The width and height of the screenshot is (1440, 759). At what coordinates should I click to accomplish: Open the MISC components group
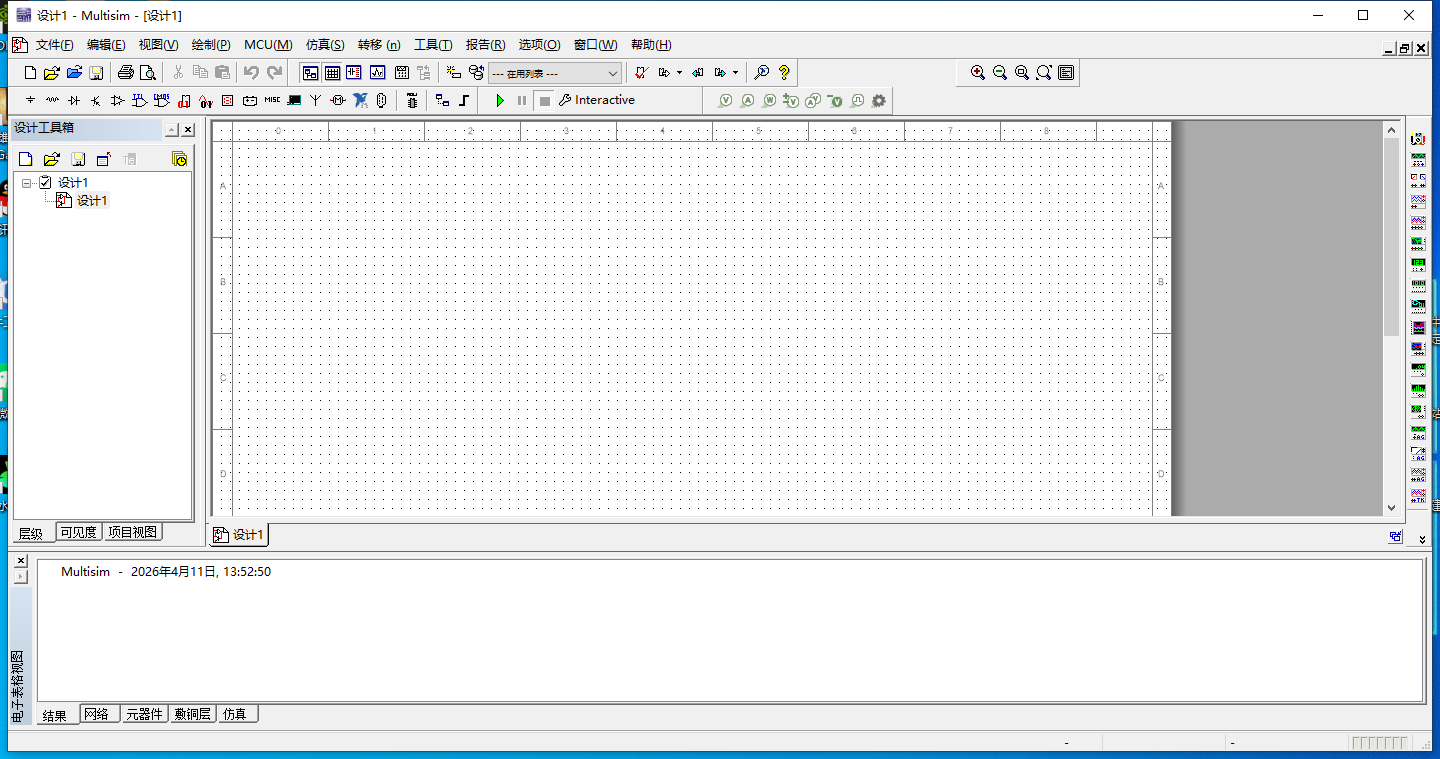tap(272, 100)
